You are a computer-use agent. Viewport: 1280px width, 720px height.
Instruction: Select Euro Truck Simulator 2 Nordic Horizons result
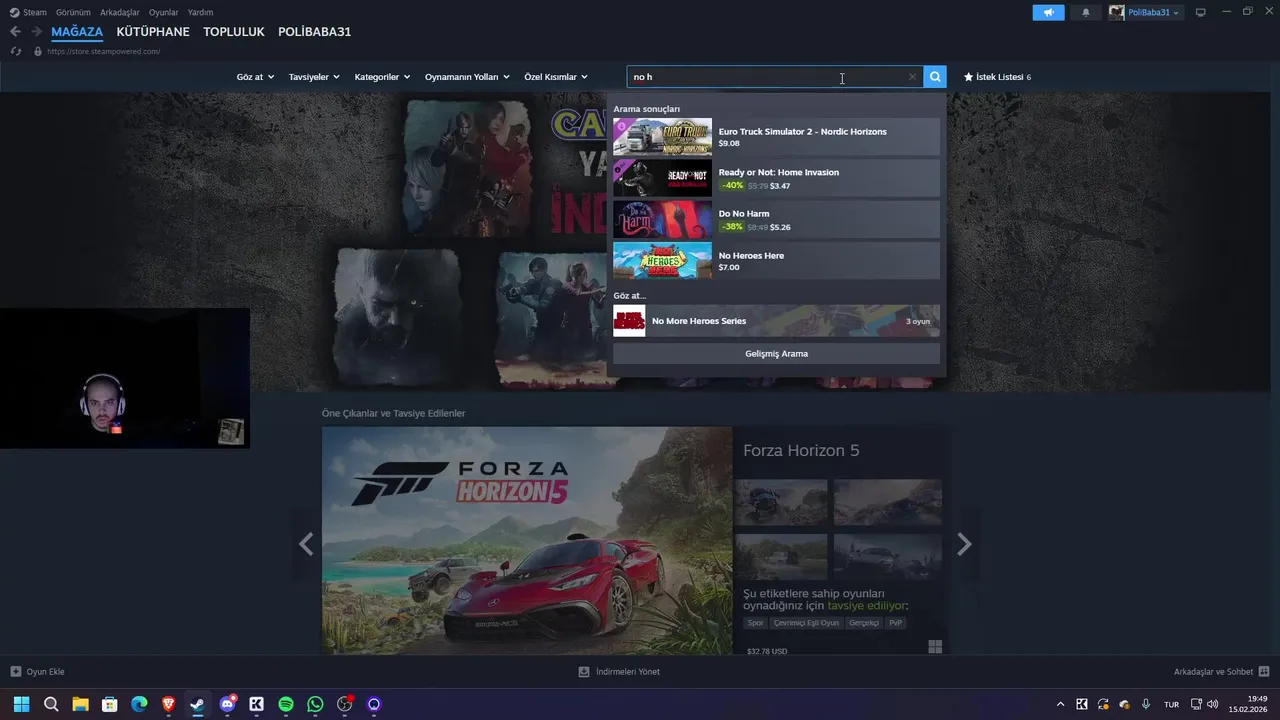(x=776, y=137)
